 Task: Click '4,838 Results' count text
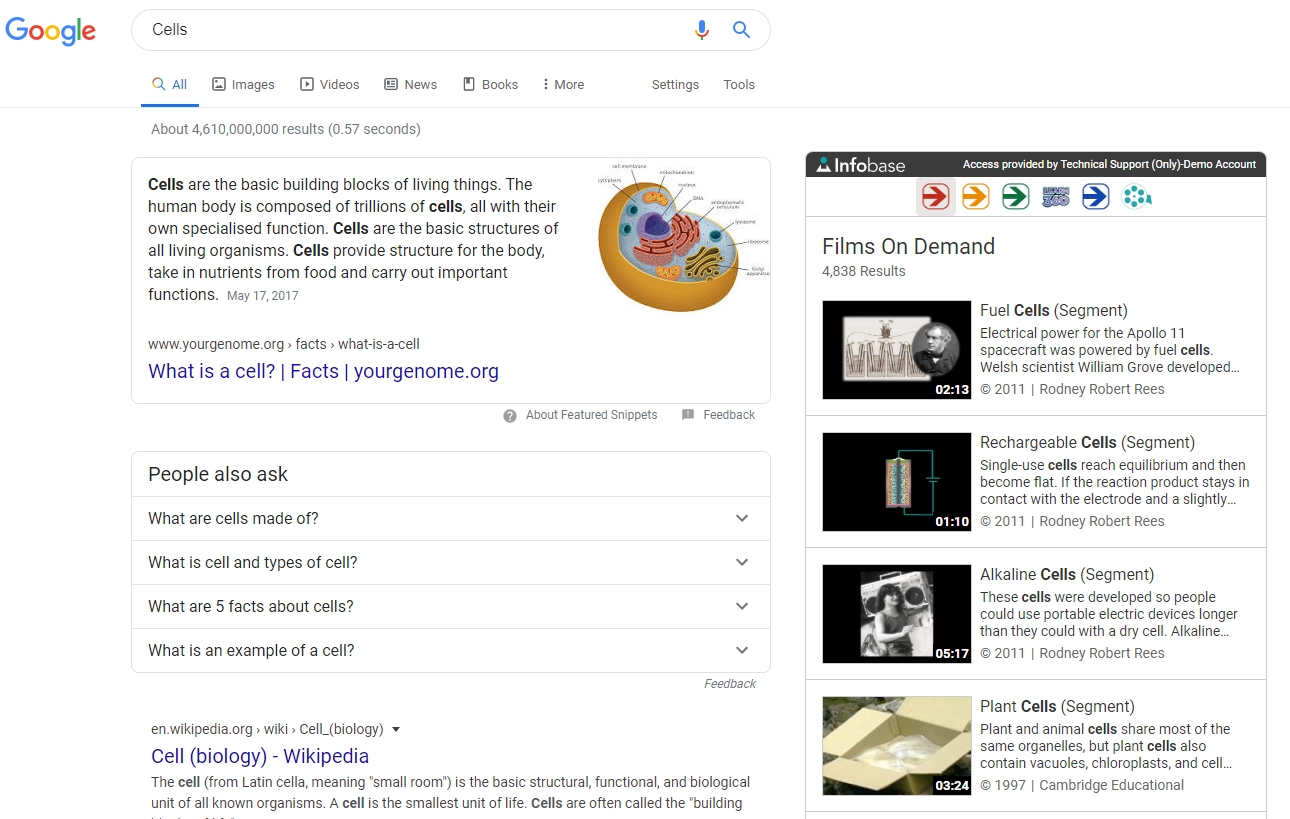(x=864, y=272)
